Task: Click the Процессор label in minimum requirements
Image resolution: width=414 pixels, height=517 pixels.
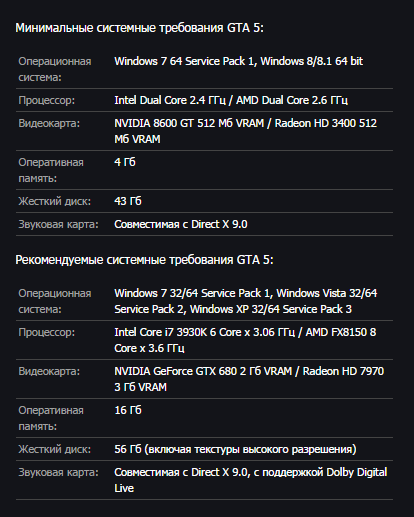Action: pos(47,100)
